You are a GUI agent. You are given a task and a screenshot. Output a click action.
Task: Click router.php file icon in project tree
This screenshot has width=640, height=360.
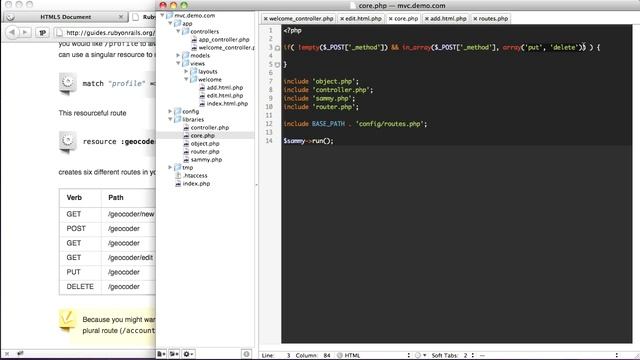pos(186,151)
